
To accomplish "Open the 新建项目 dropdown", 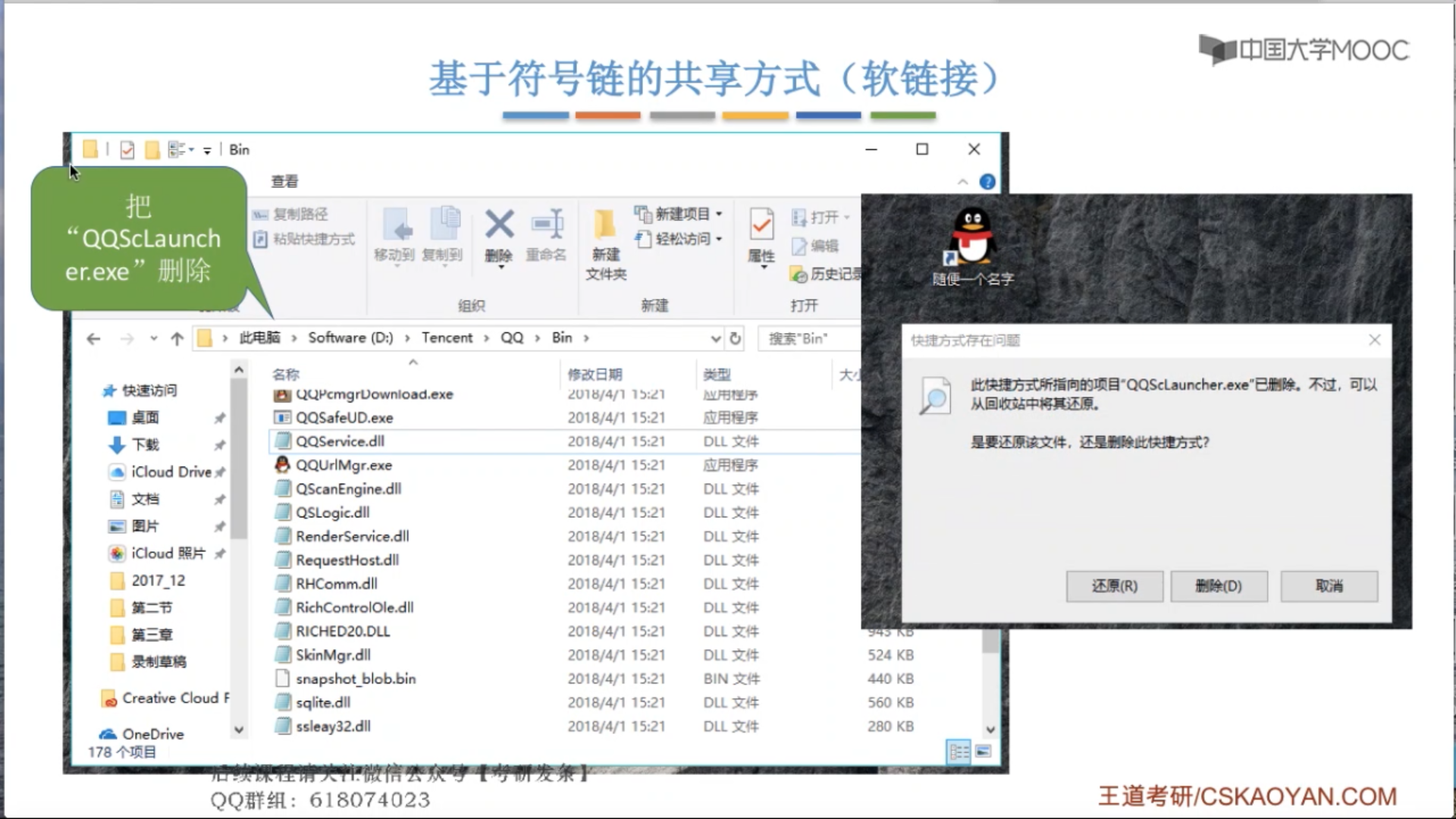I will [679, 214].
